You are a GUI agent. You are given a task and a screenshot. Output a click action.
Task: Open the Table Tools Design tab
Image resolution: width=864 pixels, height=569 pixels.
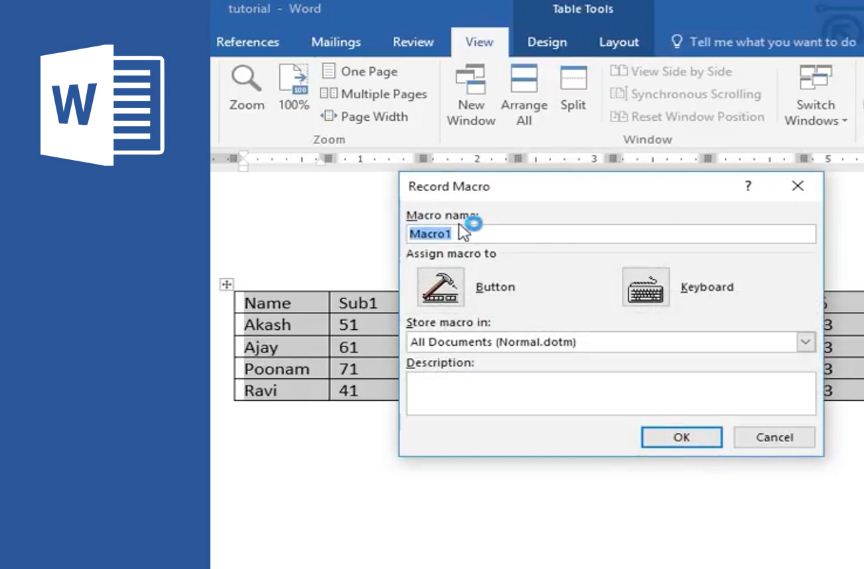pyautogui.click(x=547, y=42)
